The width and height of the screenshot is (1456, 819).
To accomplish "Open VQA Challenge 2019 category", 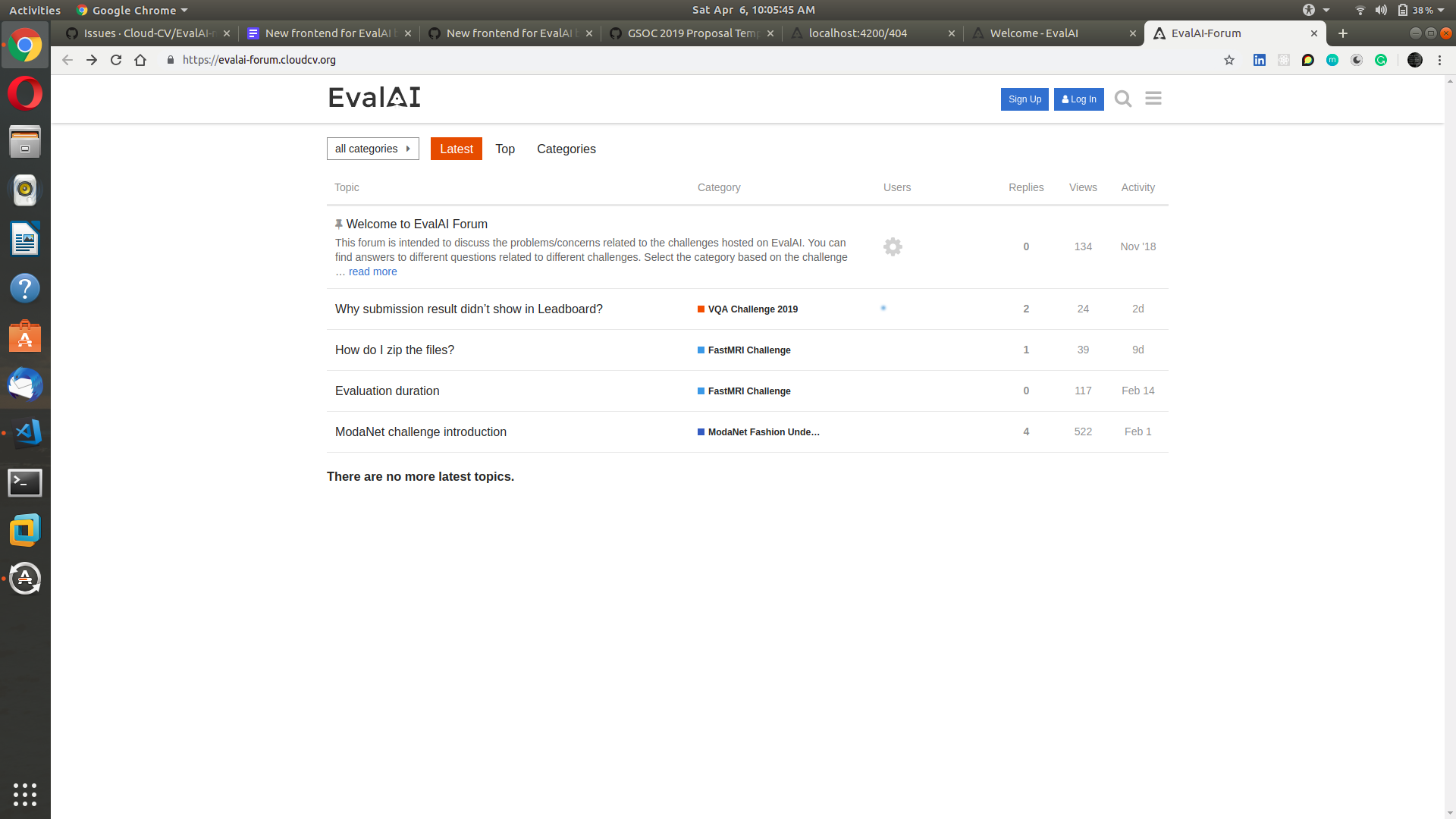I will click(748, 309).
